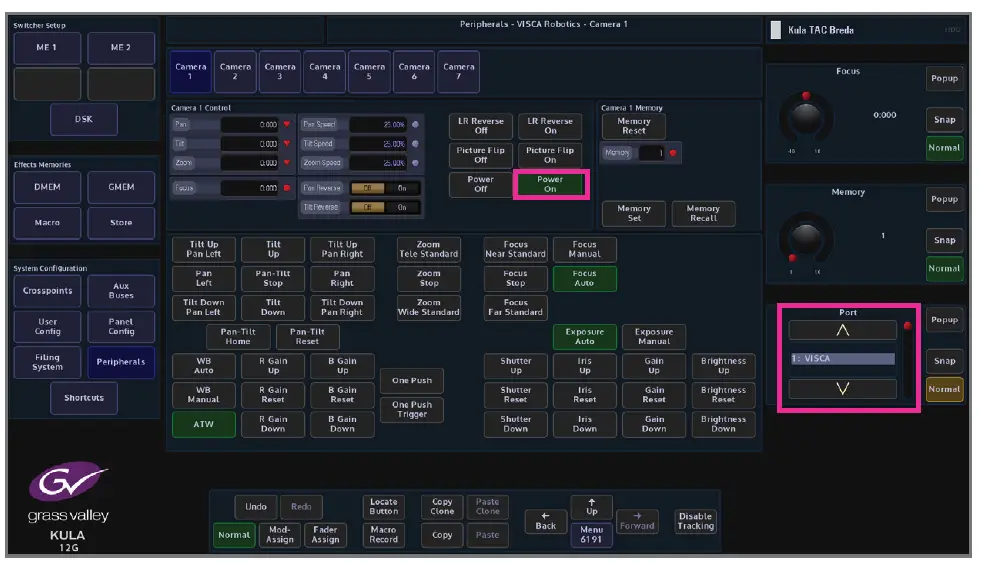Enable Exposure Auto
Image resolution: width=999 pixels, height=569 pixels.
(x=584, y=337)
